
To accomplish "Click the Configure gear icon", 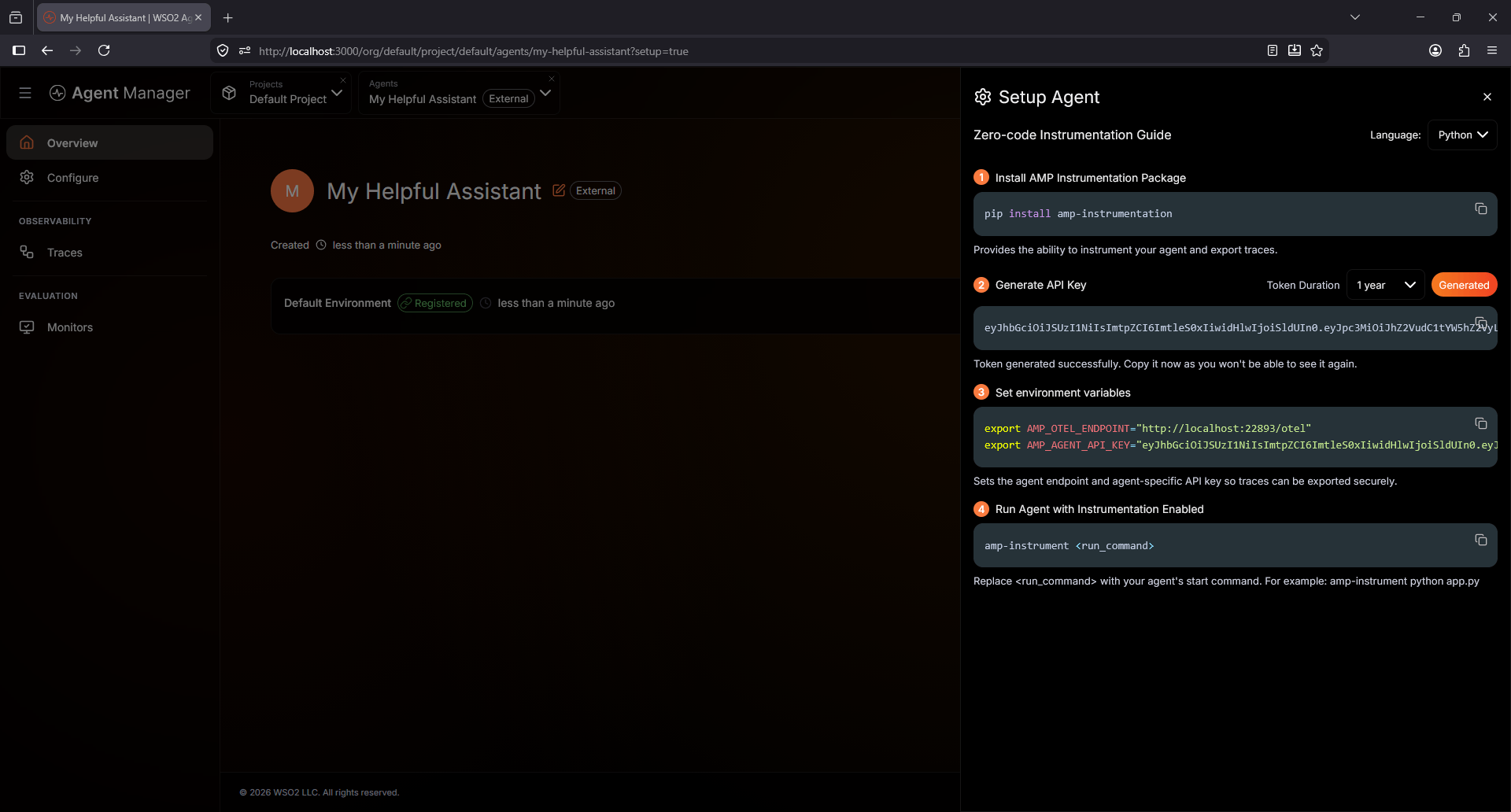I will 27,177.
